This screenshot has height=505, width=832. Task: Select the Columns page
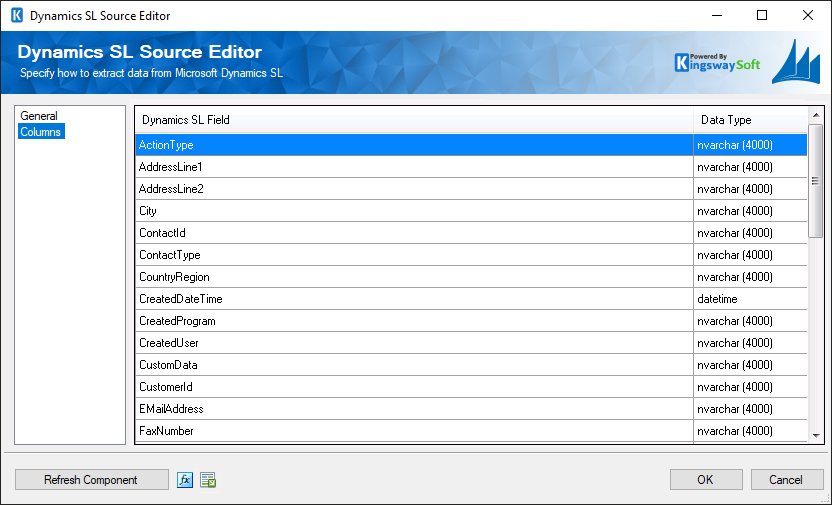point(41,132)
